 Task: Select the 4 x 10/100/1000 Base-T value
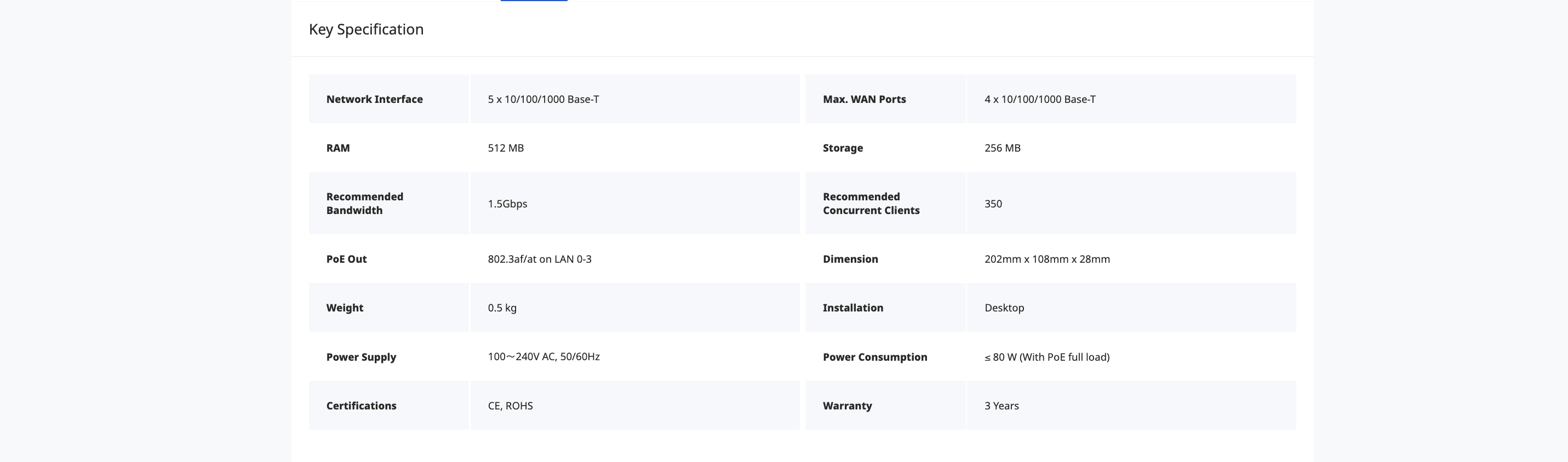point(1040,99)
